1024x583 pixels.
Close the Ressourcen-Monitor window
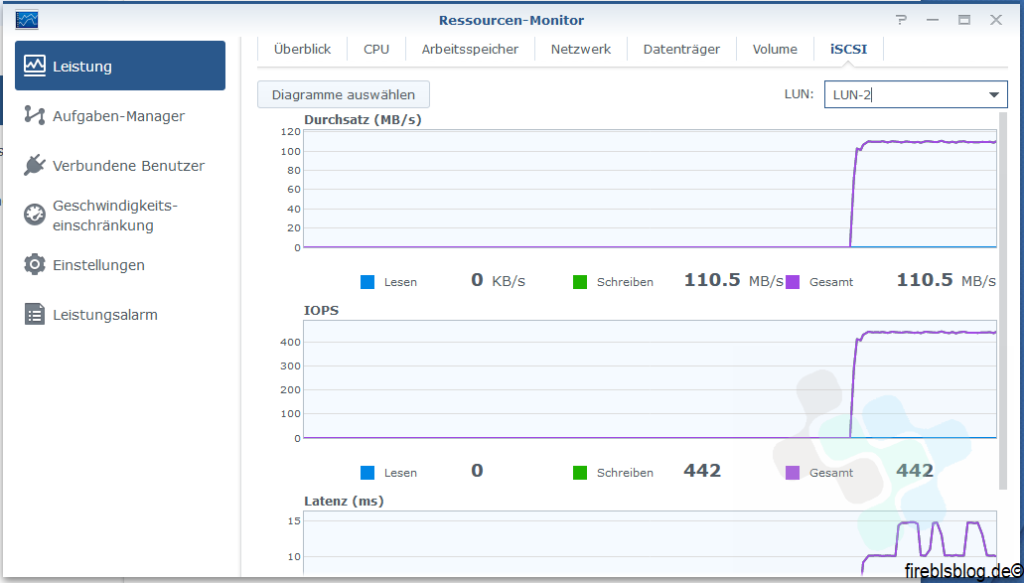(x=996, y=20)
